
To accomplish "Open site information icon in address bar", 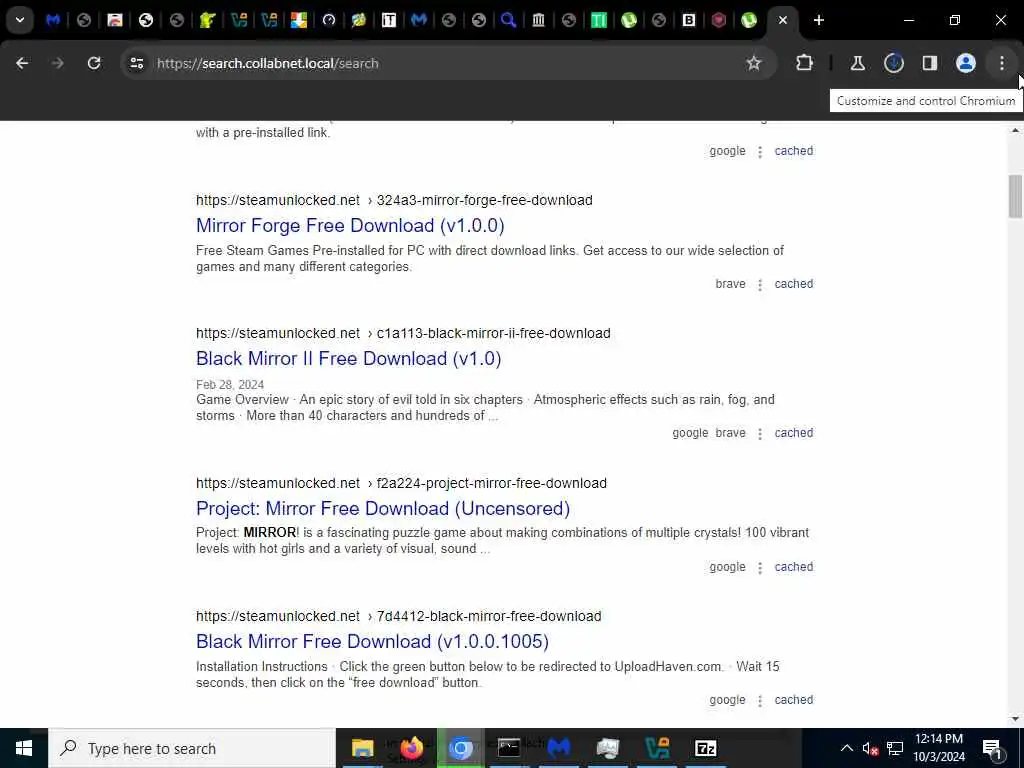I will point(136,63).
